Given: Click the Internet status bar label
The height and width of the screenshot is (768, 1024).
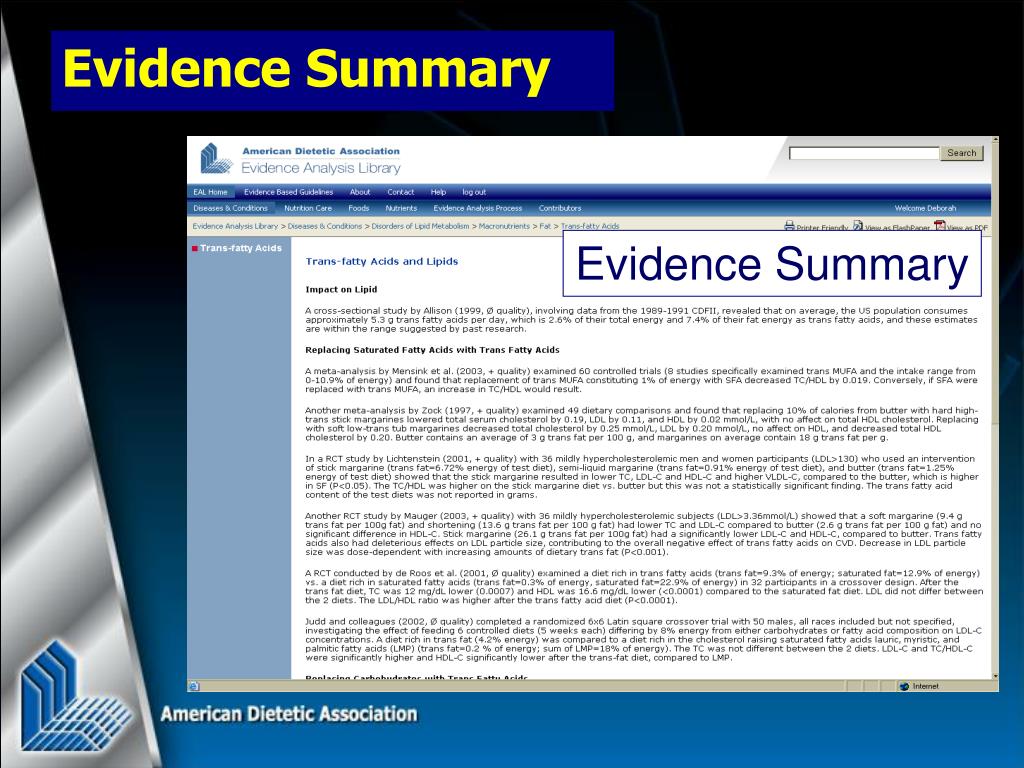Looking at the screenshot, I should tap(925, 686).
